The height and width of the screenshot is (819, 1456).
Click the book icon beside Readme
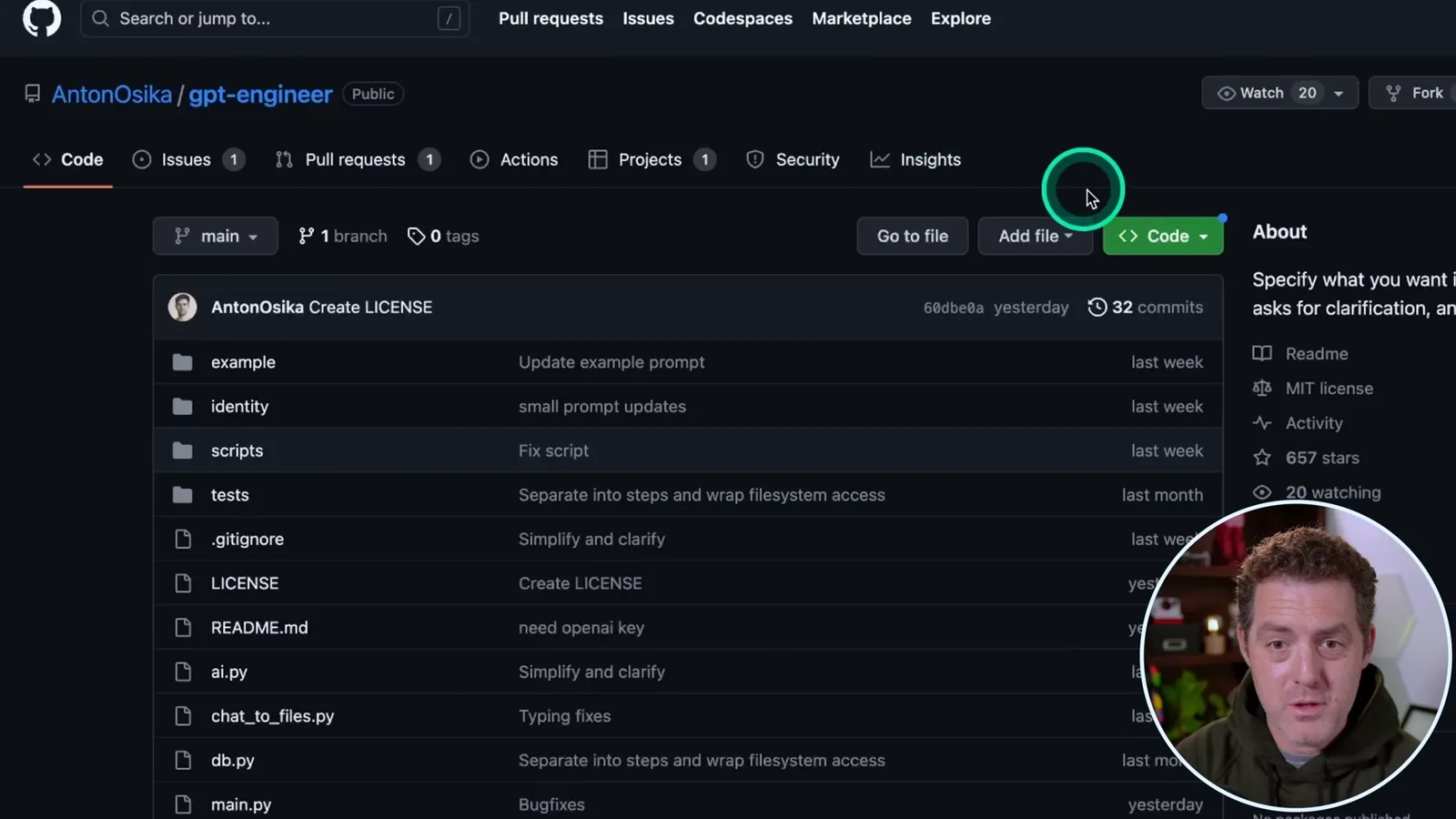pos(1262,354)
